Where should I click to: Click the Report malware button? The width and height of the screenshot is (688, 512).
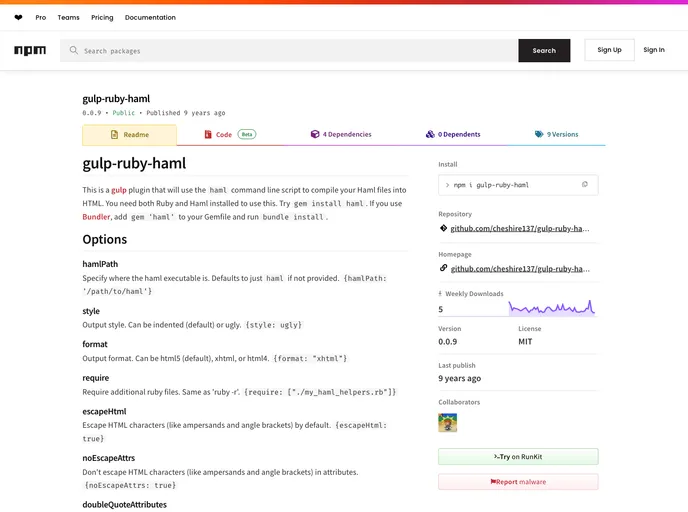(518, 482)
